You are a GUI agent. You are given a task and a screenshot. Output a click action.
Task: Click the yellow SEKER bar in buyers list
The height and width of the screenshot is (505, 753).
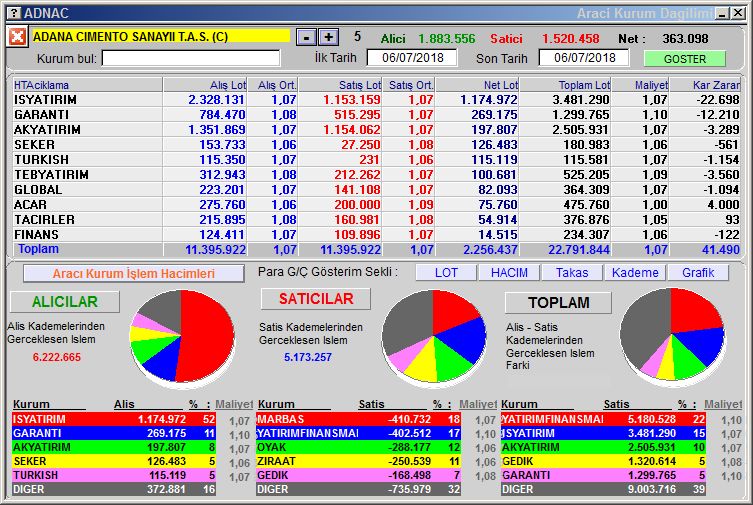coord(114,461)
